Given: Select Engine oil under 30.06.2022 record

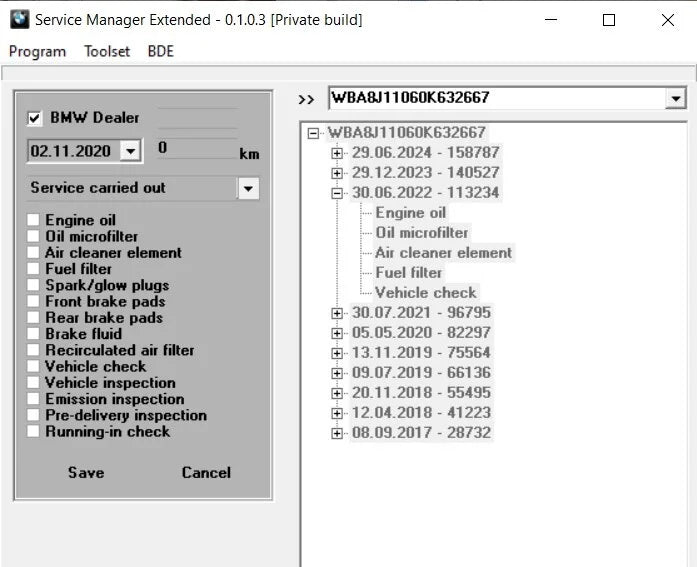Looking at the screenshot, I should coord(410,213).
